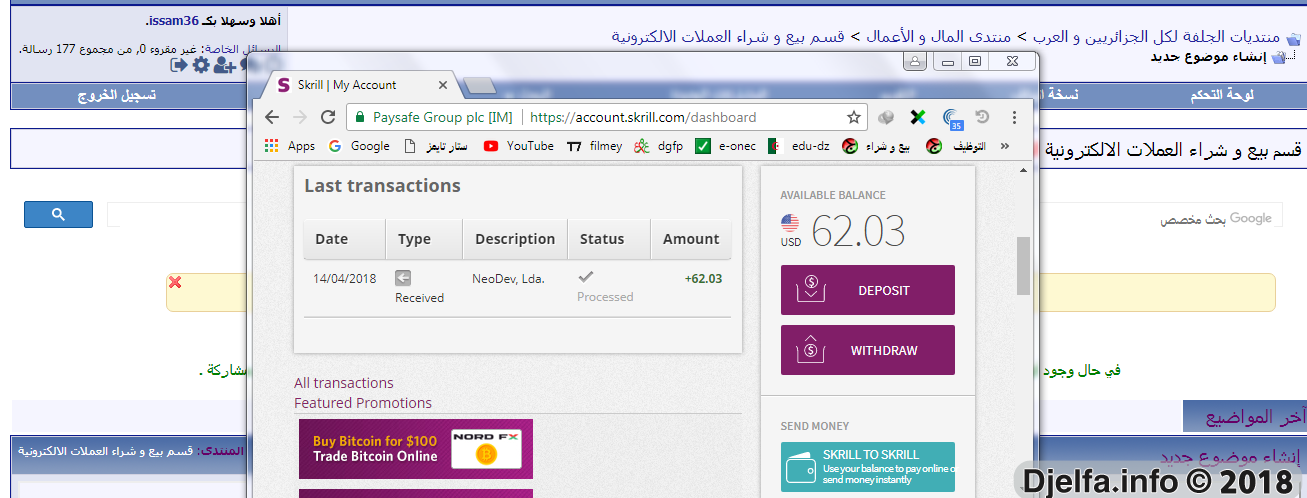
Task: Open the Chrome three-dot menu
Action: click(1015, 117)
